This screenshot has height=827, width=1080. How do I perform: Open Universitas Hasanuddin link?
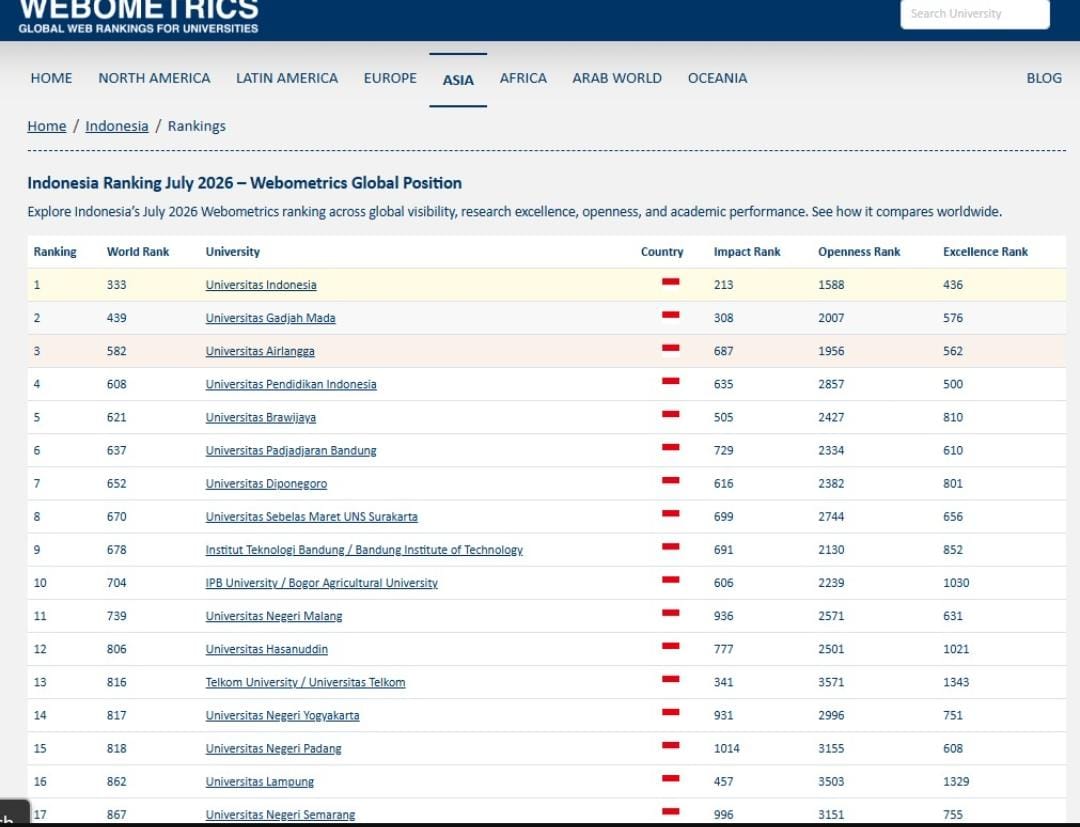pyautogui.click(x=267, y=649)
